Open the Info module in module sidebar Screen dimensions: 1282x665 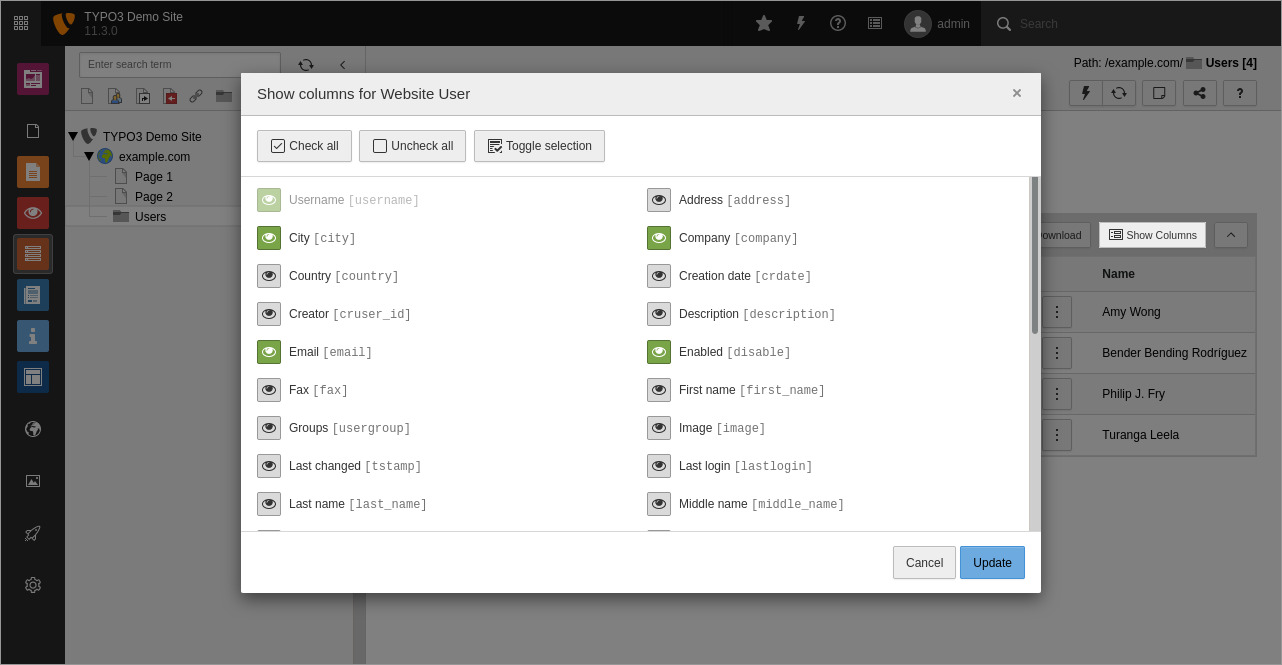33,336
